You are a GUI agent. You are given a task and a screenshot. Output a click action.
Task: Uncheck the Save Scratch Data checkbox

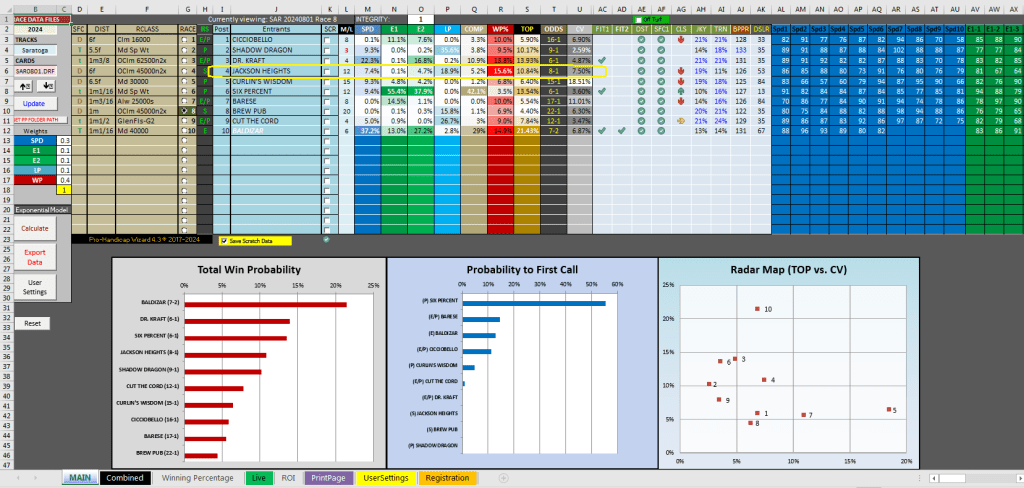point(223,241)
